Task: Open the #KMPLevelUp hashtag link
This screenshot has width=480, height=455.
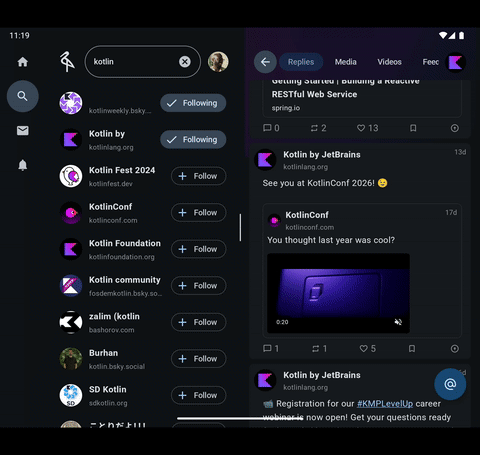Action: click(x=385, y=404)
